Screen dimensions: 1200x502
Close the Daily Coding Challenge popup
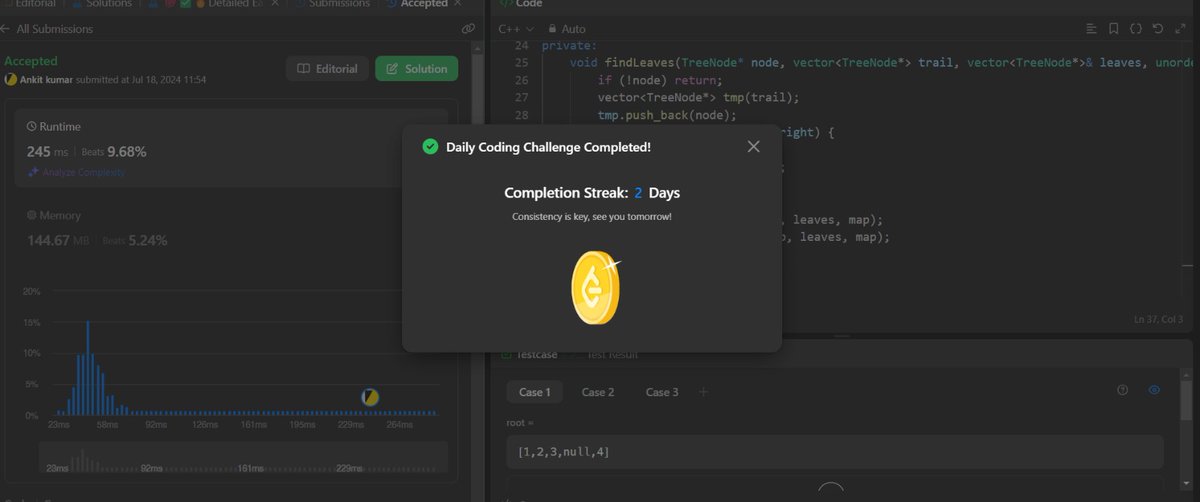click(x=753, y=147)
